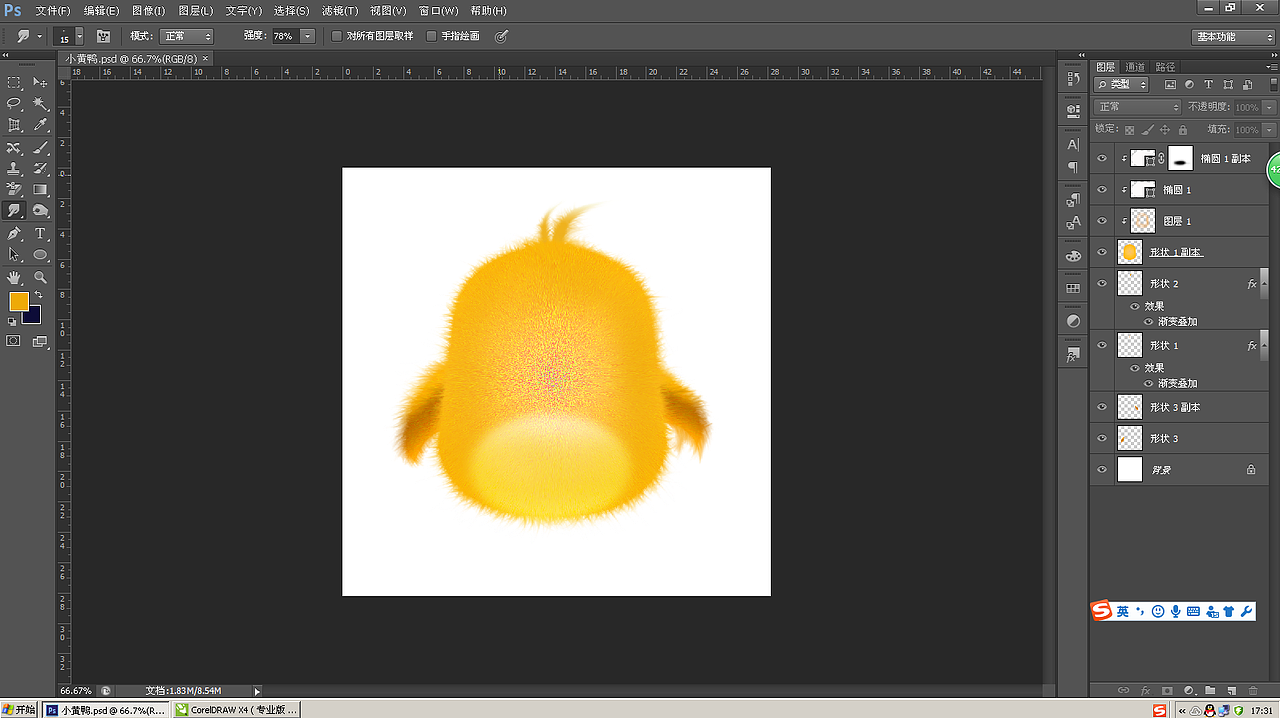Select the Crop tool
The height and width of the screenshot is (718, 1280).
click(x=14, y=125)
